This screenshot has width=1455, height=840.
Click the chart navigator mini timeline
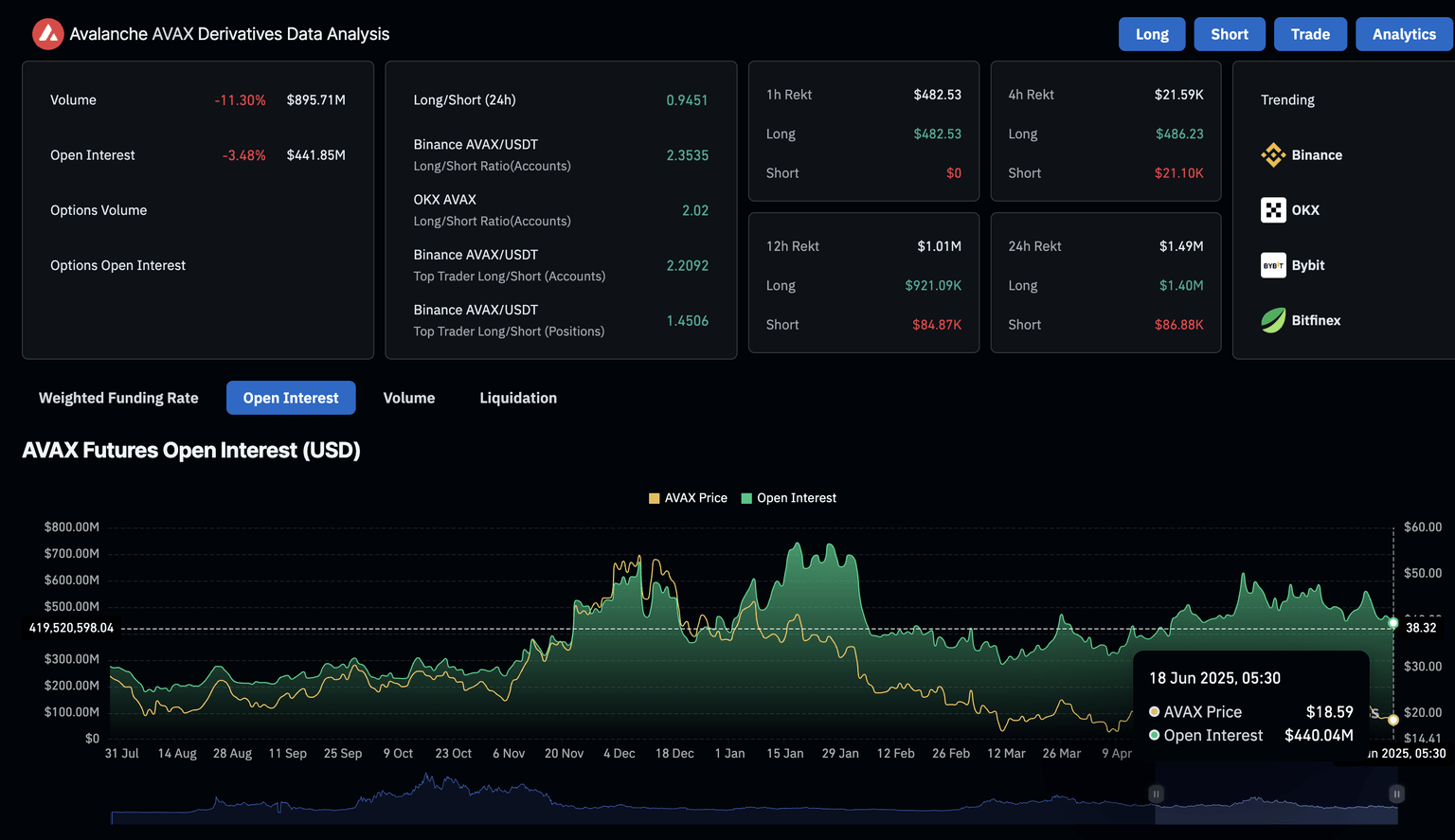pos(663,800)
